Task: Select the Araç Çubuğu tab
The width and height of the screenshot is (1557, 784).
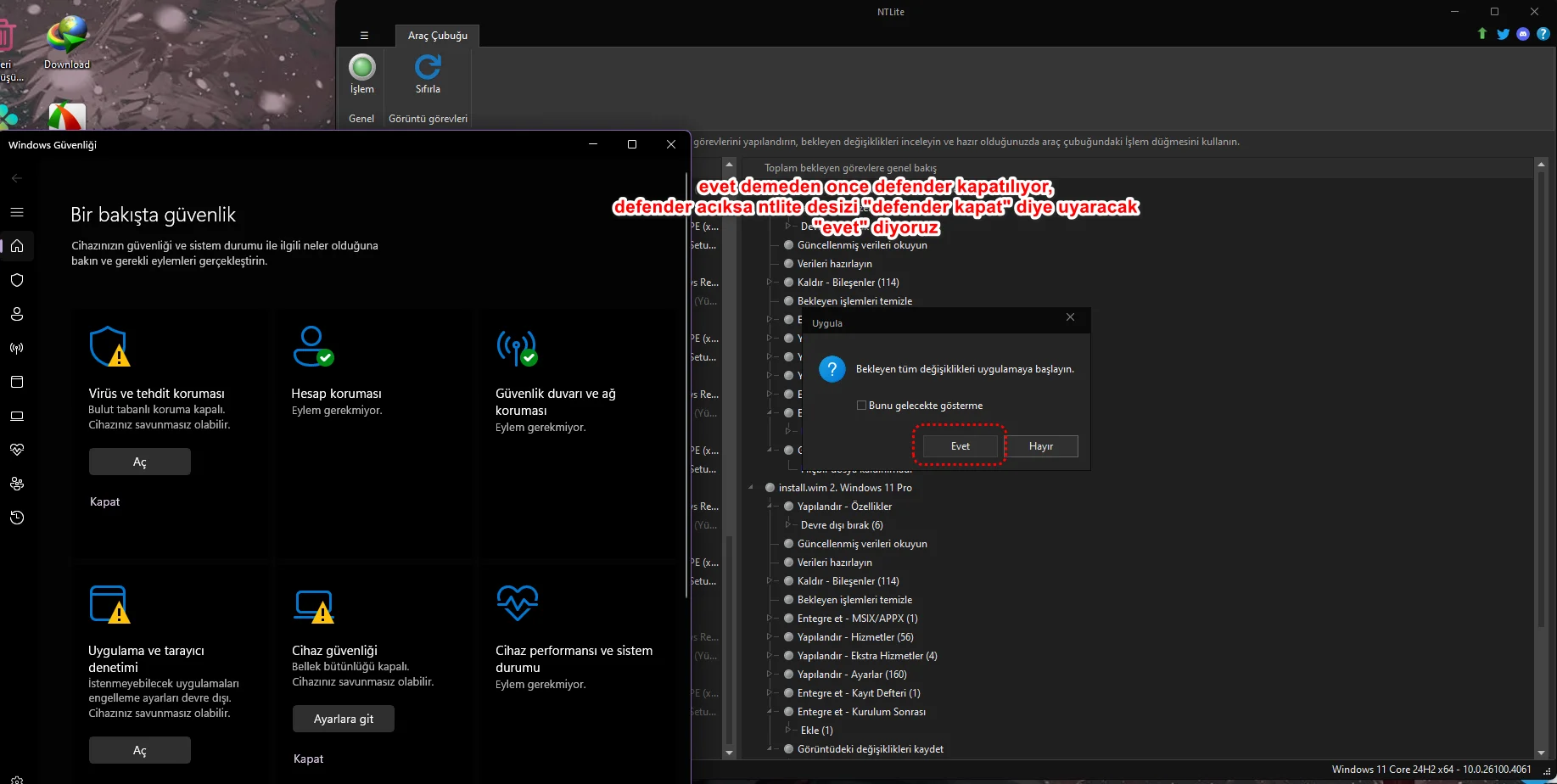Action: coord(437,36)
